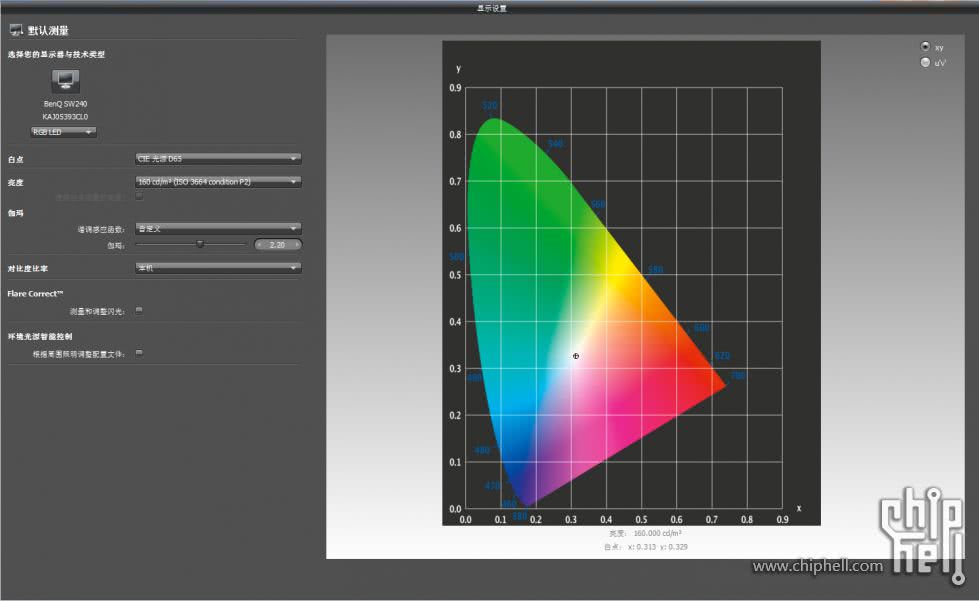The width and height of the screenshot is (979, 601).
Task: Open the tone response curve dropdown
Action: click(218, 229)
